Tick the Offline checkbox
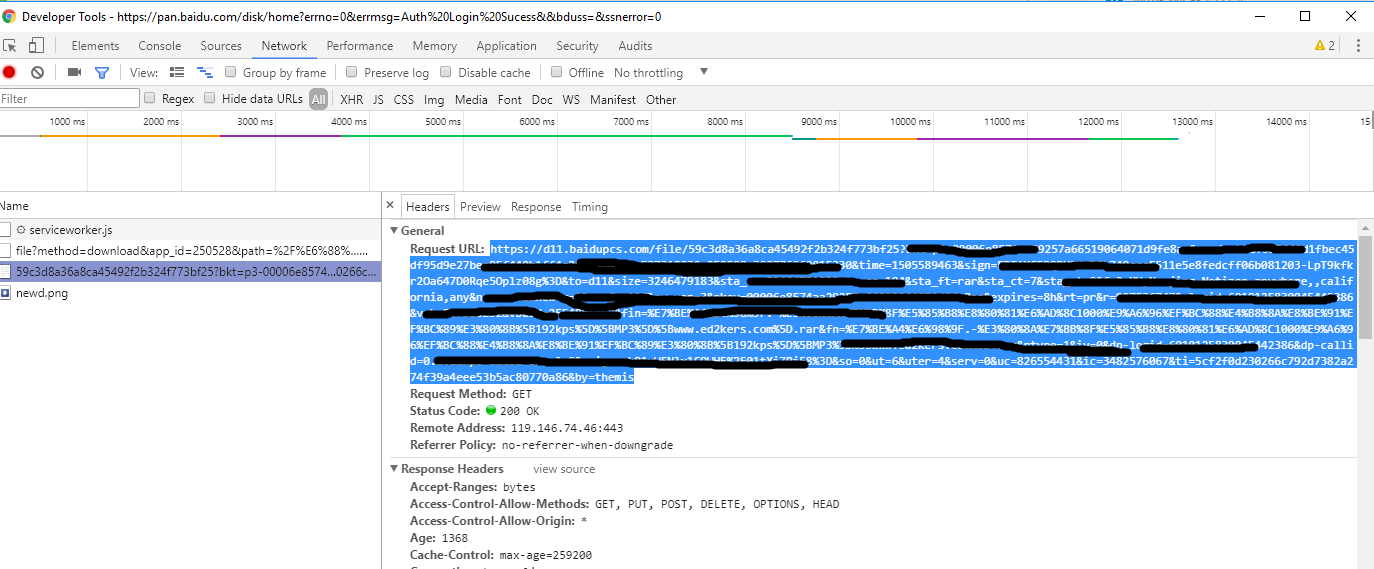The width and height of the screenshot is (1374, 569). point(557,72)
